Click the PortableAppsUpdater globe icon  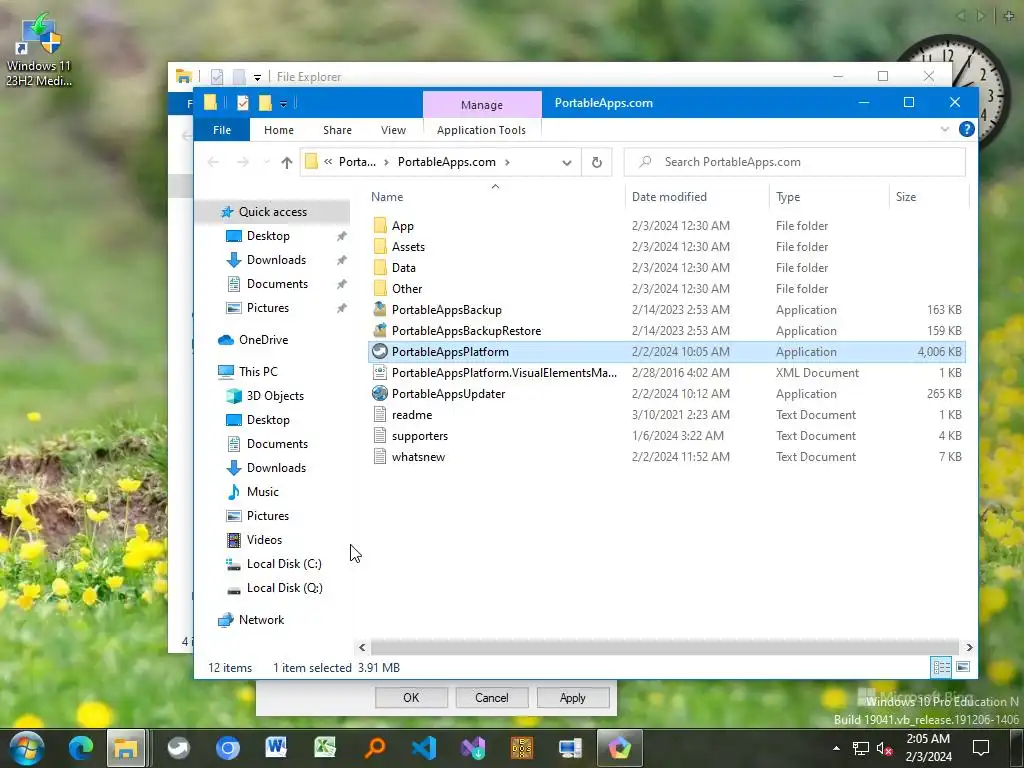(379, 393)
